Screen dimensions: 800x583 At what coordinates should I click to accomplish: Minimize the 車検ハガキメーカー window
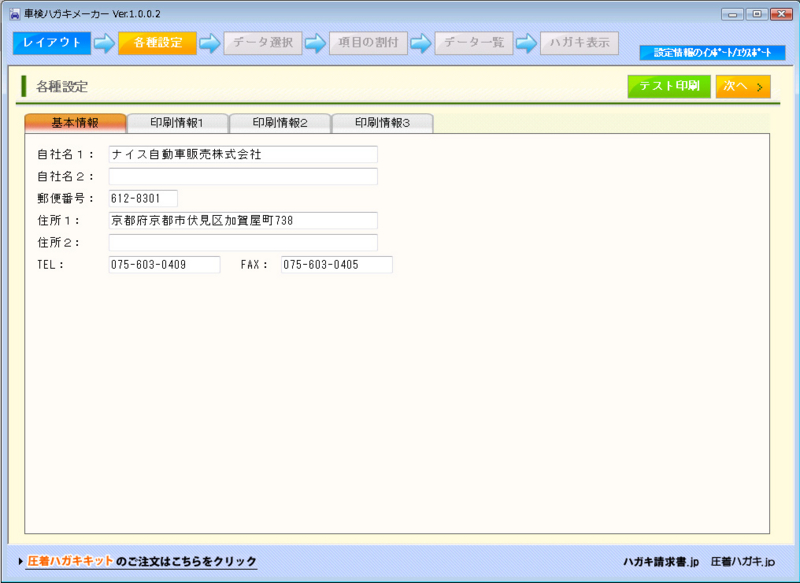pyautogui.click(x=732, y=14)
